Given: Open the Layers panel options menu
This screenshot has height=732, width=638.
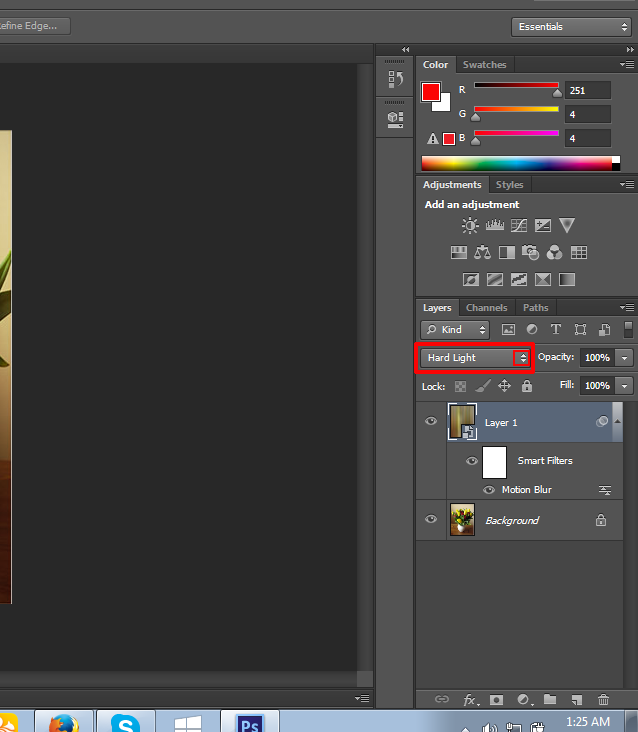Looking at the screenshot, I should 627,307.
